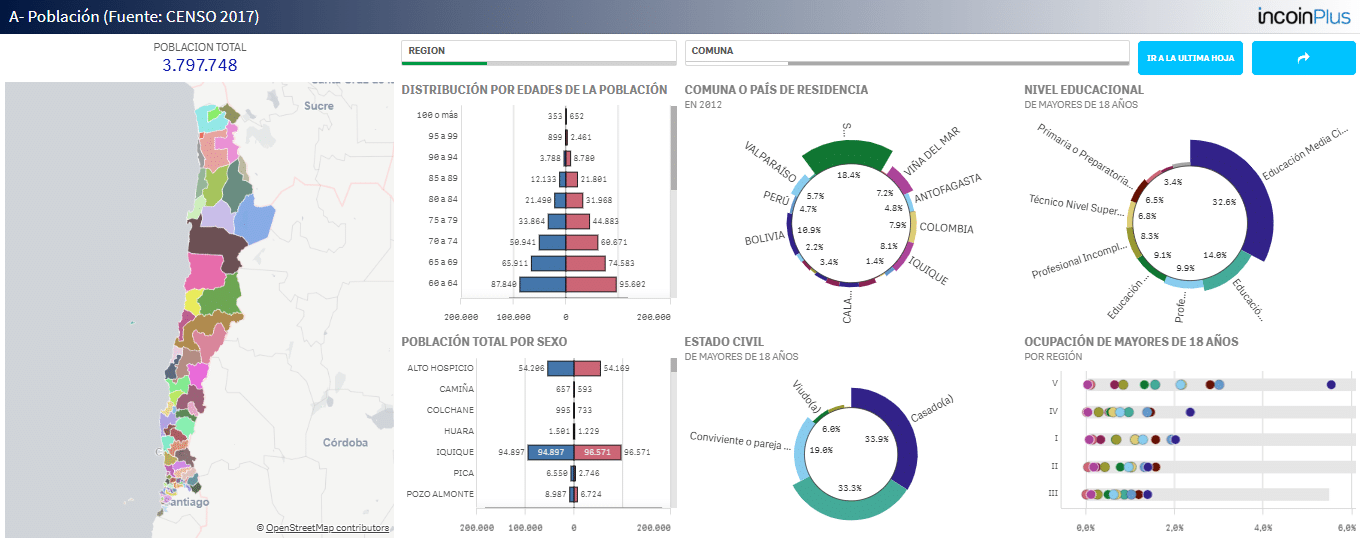Click the POBLACION TOTAL value 3.797.748
Viewport: 1360px width, 542px height.
point(200,65)
